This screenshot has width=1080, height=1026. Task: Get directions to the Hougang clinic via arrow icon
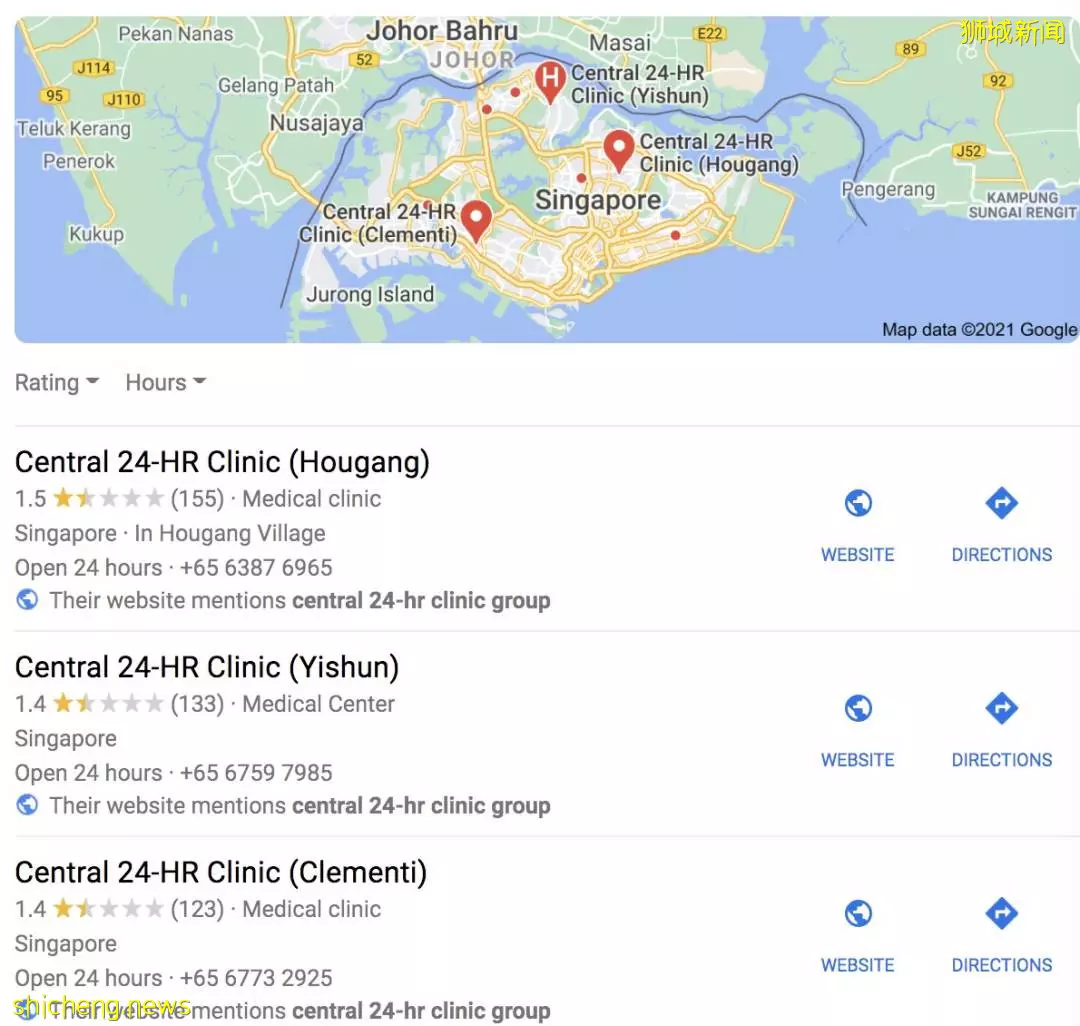tap(1001, 503)
